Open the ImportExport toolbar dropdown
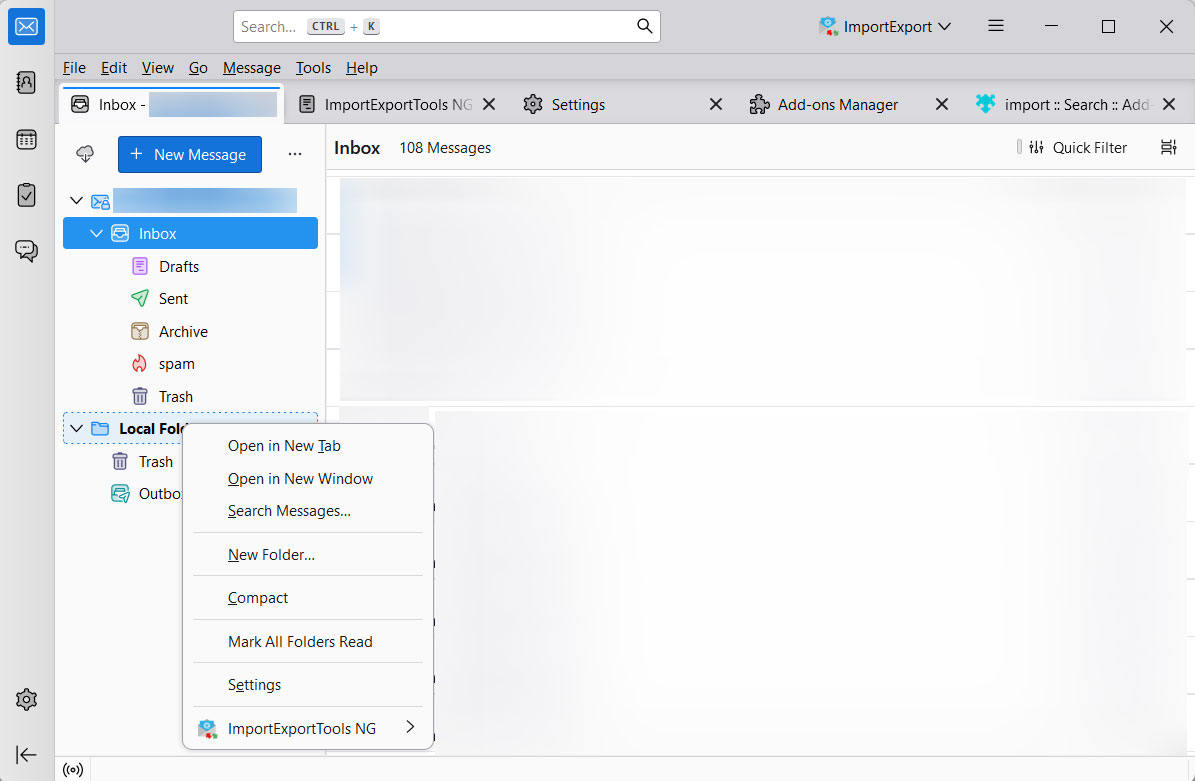The width and height of the screenshot is (1195, 781). point(885,27)
